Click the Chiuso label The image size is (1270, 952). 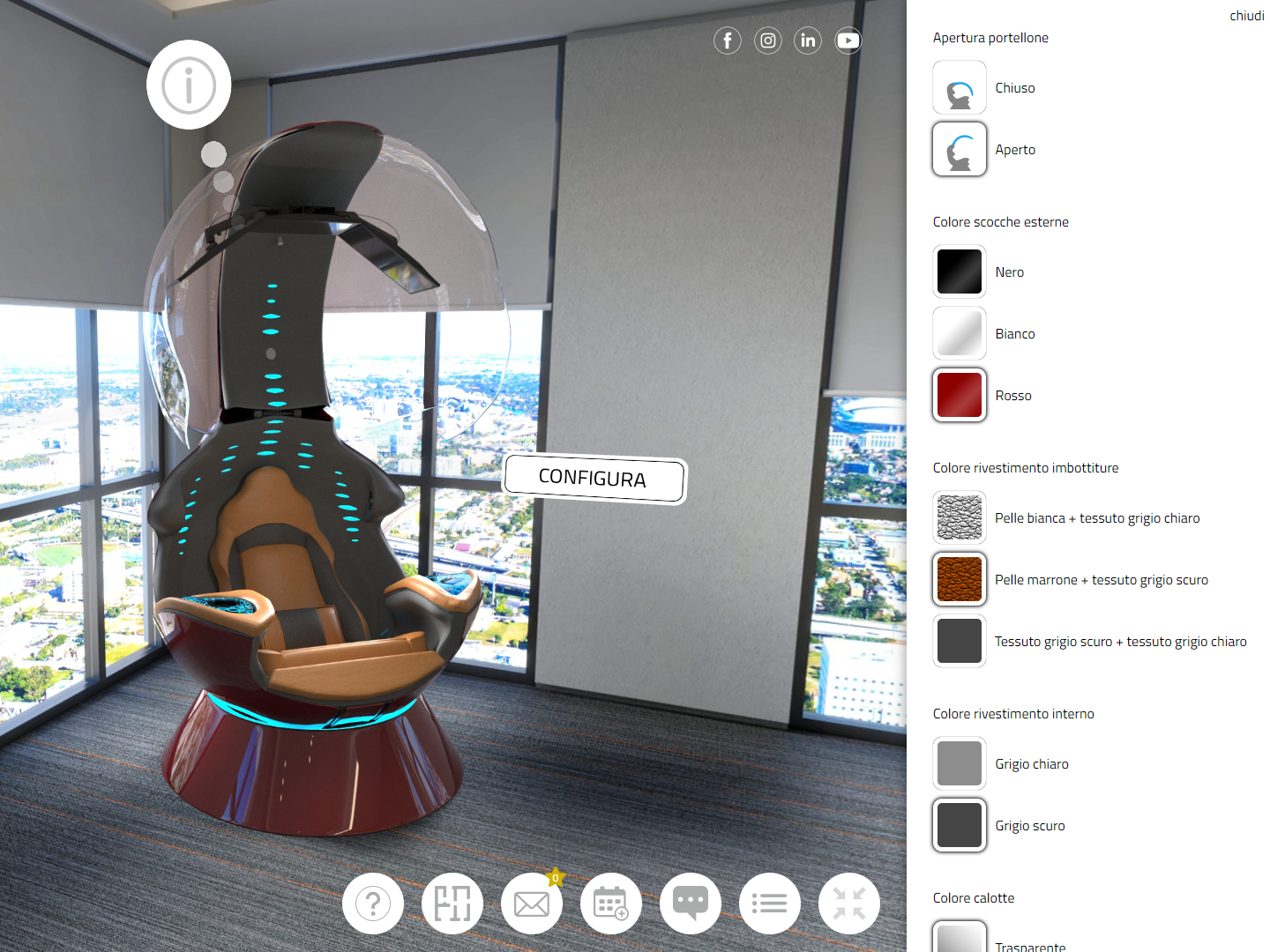pyautogui.click(x=1015, y=88)
